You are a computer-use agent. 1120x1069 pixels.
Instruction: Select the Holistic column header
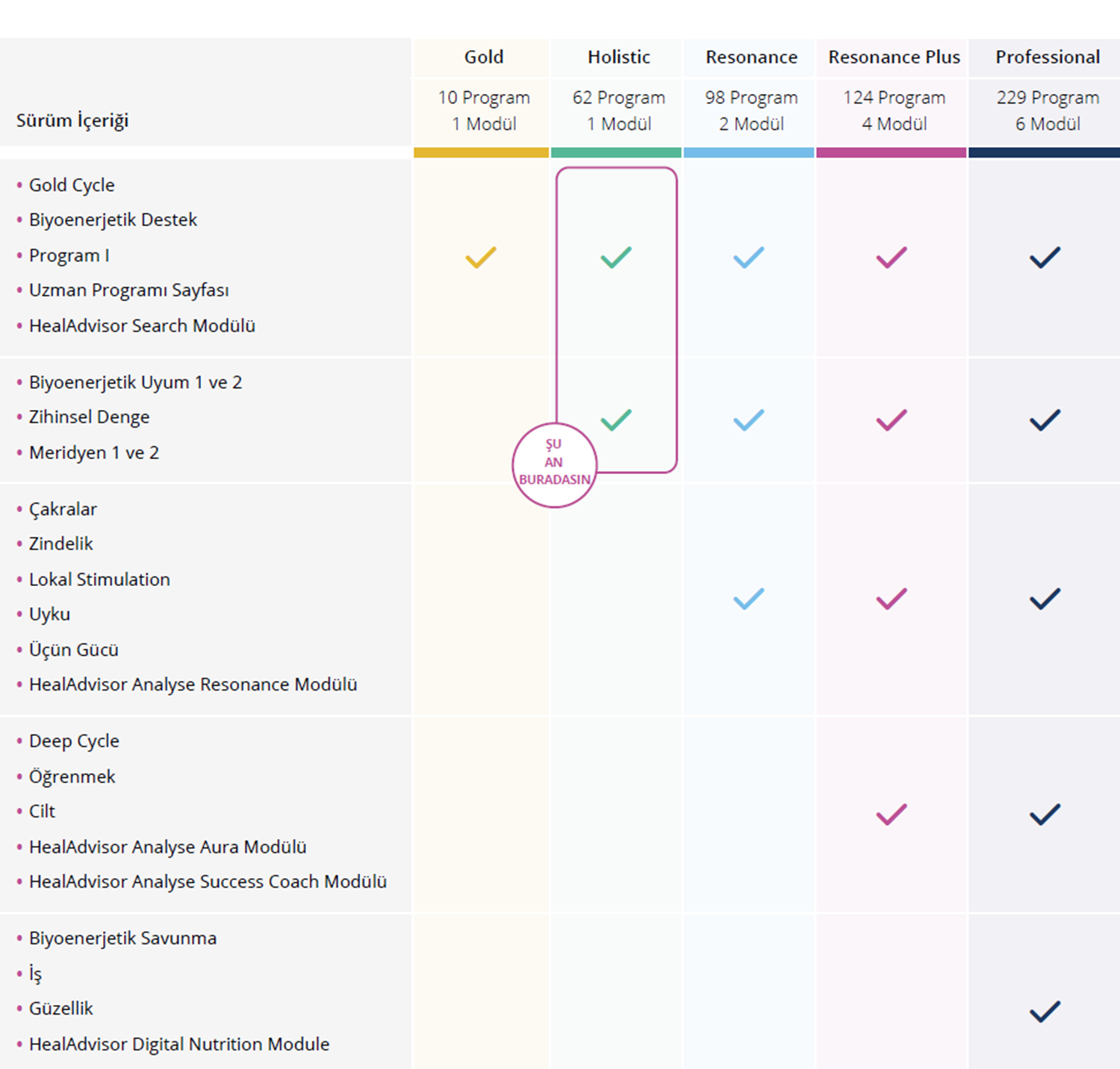click(618, 57)
